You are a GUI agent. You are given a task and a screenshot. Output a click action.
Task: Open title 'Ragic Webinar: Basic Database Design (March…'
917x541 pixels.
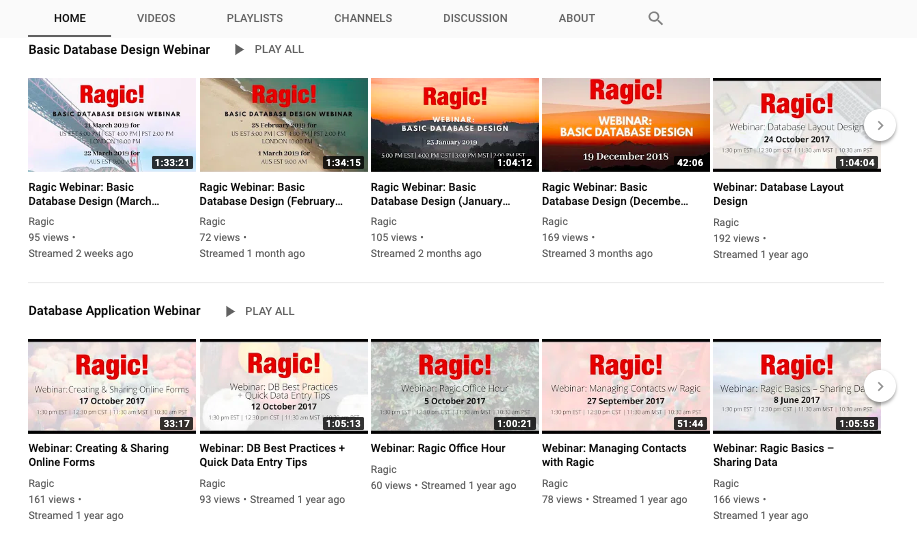point(94,194)
